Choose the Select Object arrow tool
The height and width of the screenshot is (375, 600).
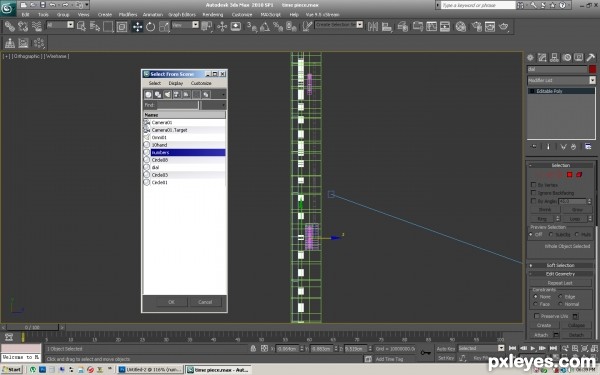81,26
